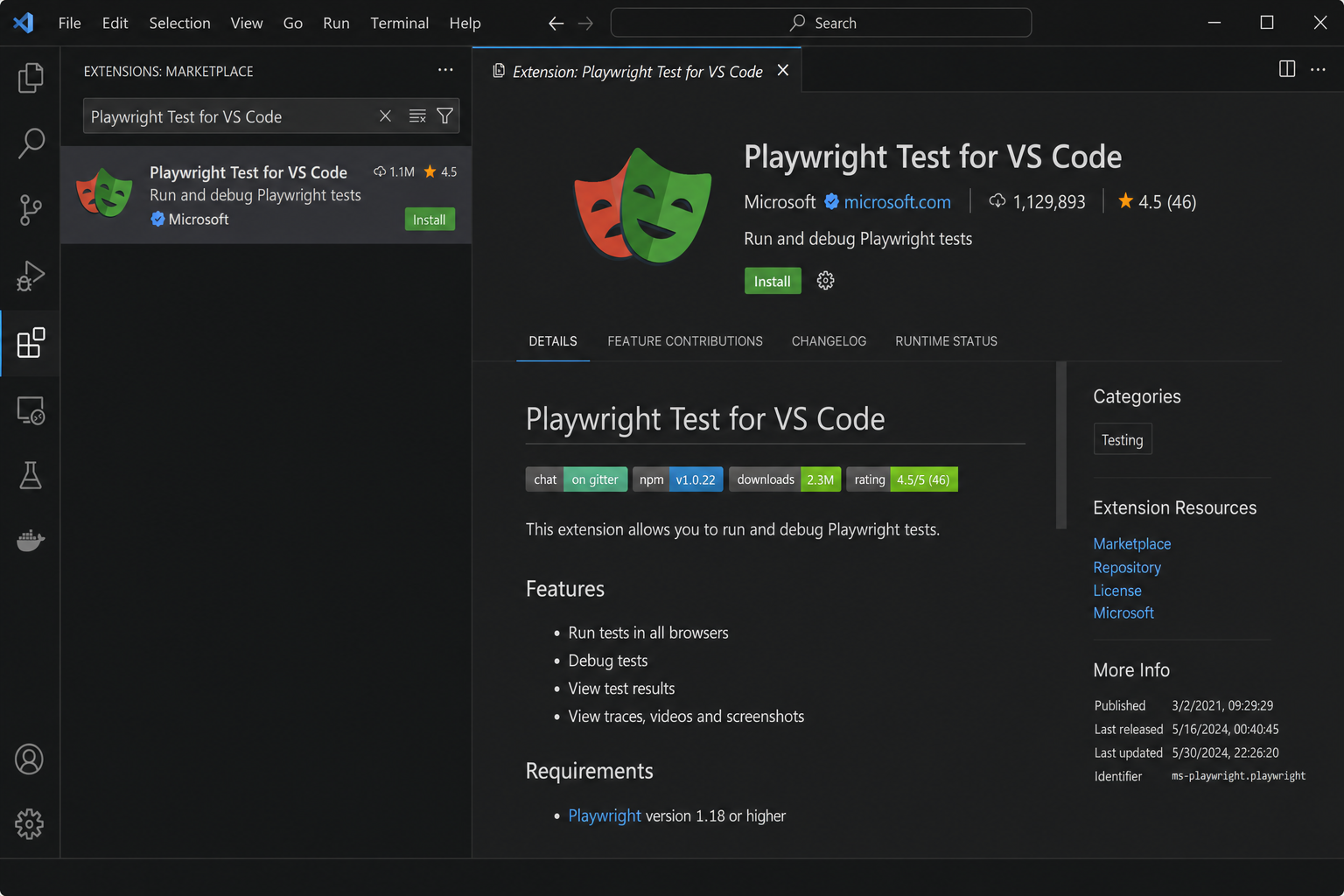Image resolution: width=1344 pixels, height=896 pixels.
Task: Open the microsoft.com publisher link
Action: [897, 202]
